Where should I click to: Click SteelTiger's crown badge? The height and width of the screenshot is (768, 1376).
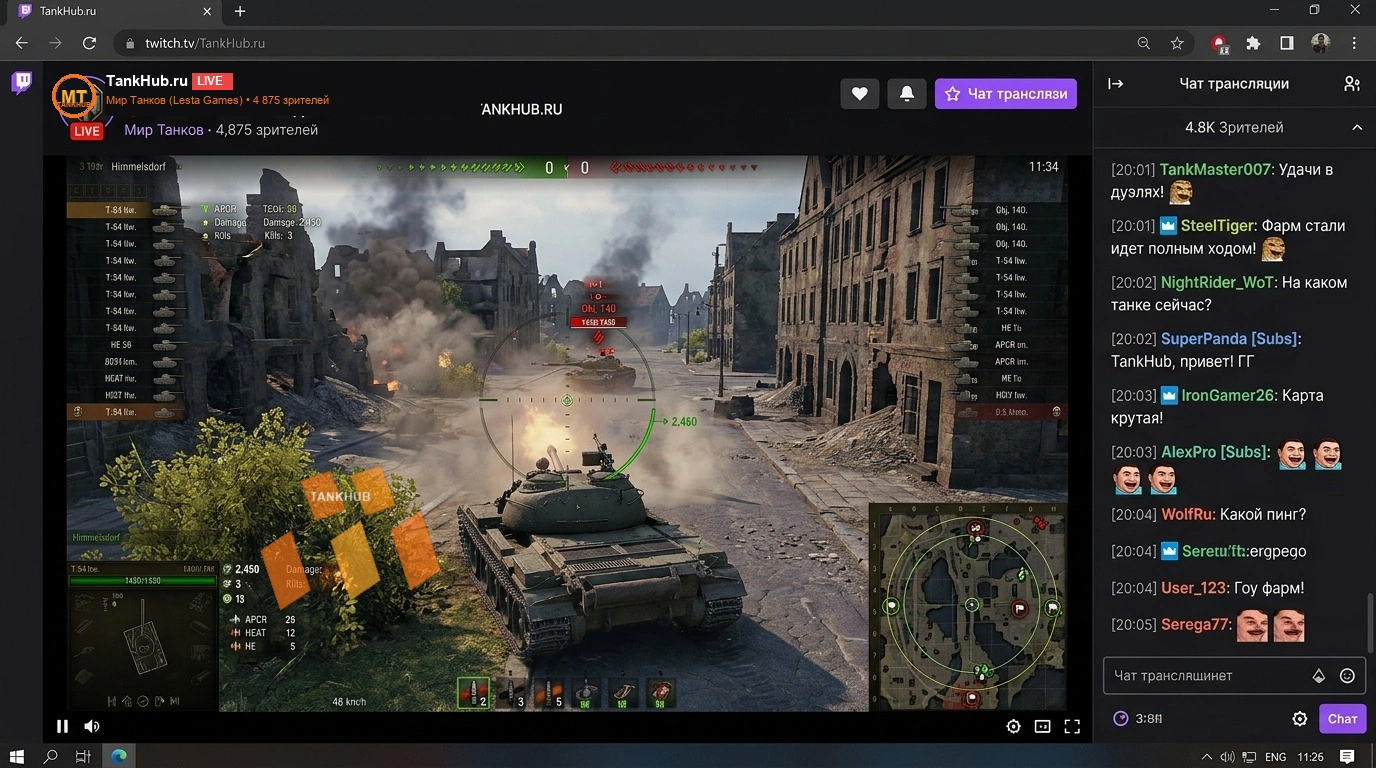[x=1169, y=226]
